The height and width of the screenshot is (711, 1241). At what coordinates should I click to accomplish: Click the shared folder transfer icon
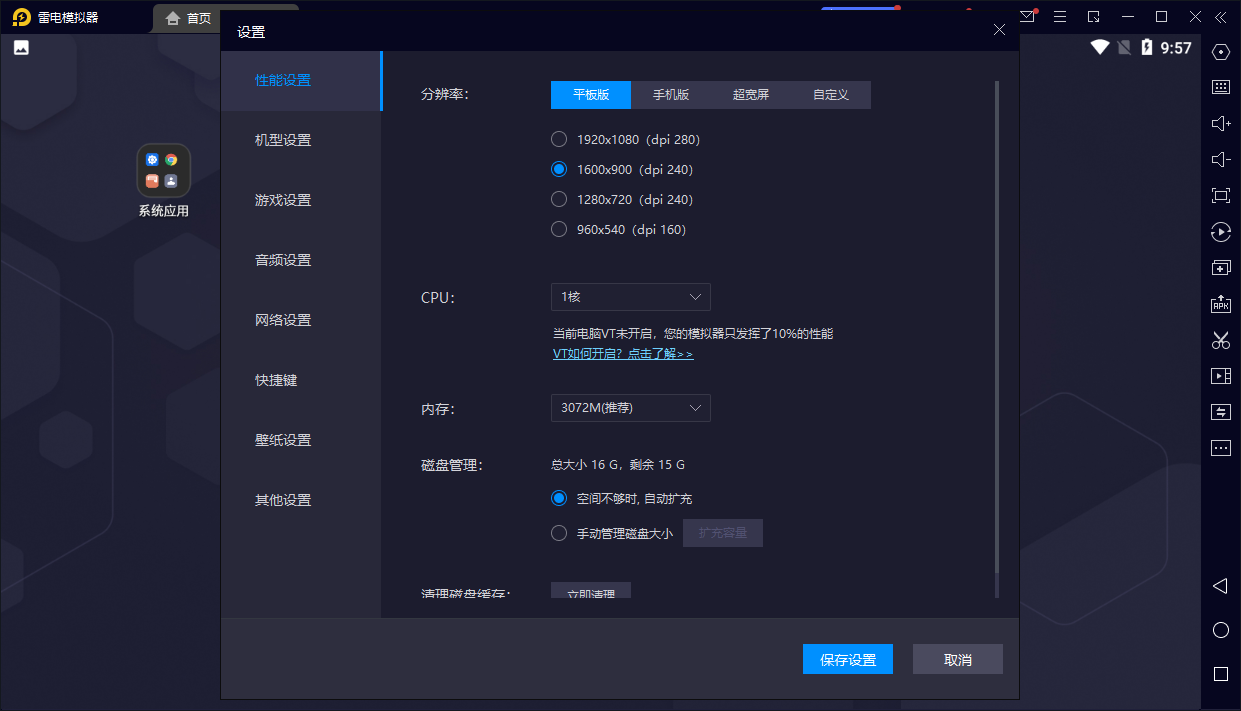coord(1220,412)
